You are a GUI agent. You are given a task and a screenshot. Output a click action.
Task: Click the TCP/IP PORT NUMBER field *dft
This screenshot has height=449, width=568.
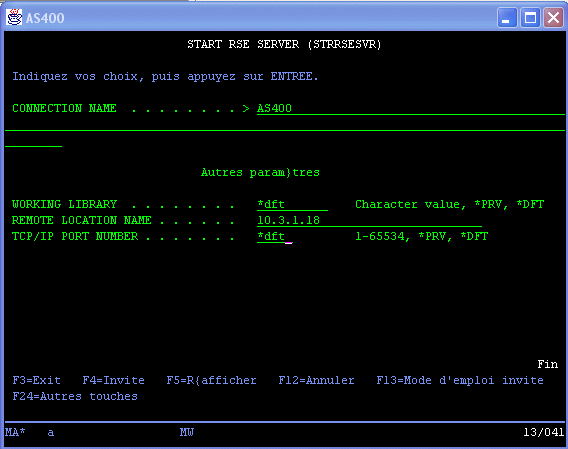[275, 236]
